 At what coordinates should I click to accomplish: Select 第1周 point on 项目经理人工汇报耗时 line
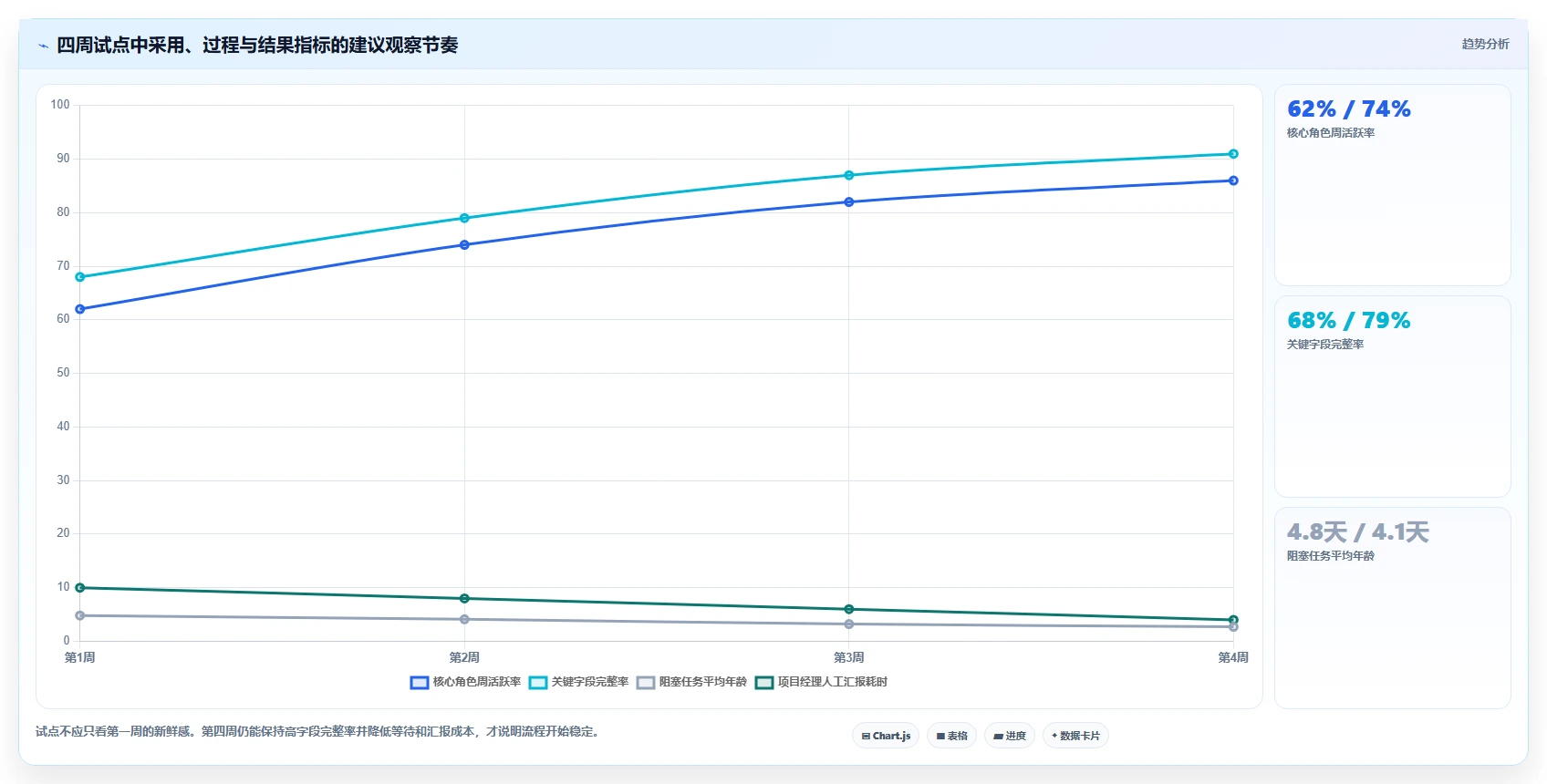[80, 588]
